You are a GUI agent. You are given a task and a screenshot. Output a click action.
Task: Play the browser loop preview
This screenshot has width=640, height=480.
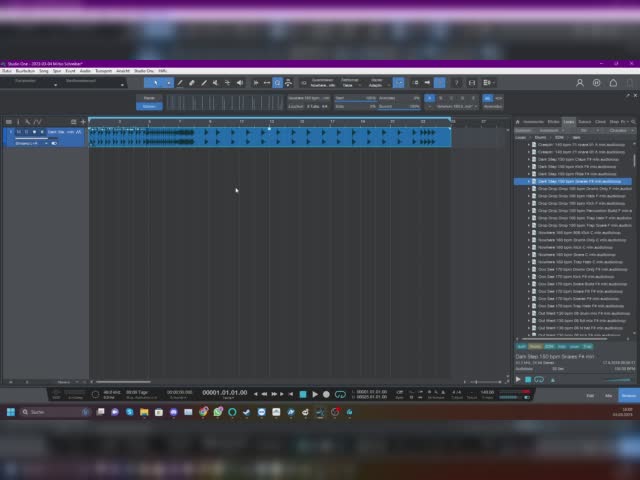pyautogui.click(x=518, y=379)
